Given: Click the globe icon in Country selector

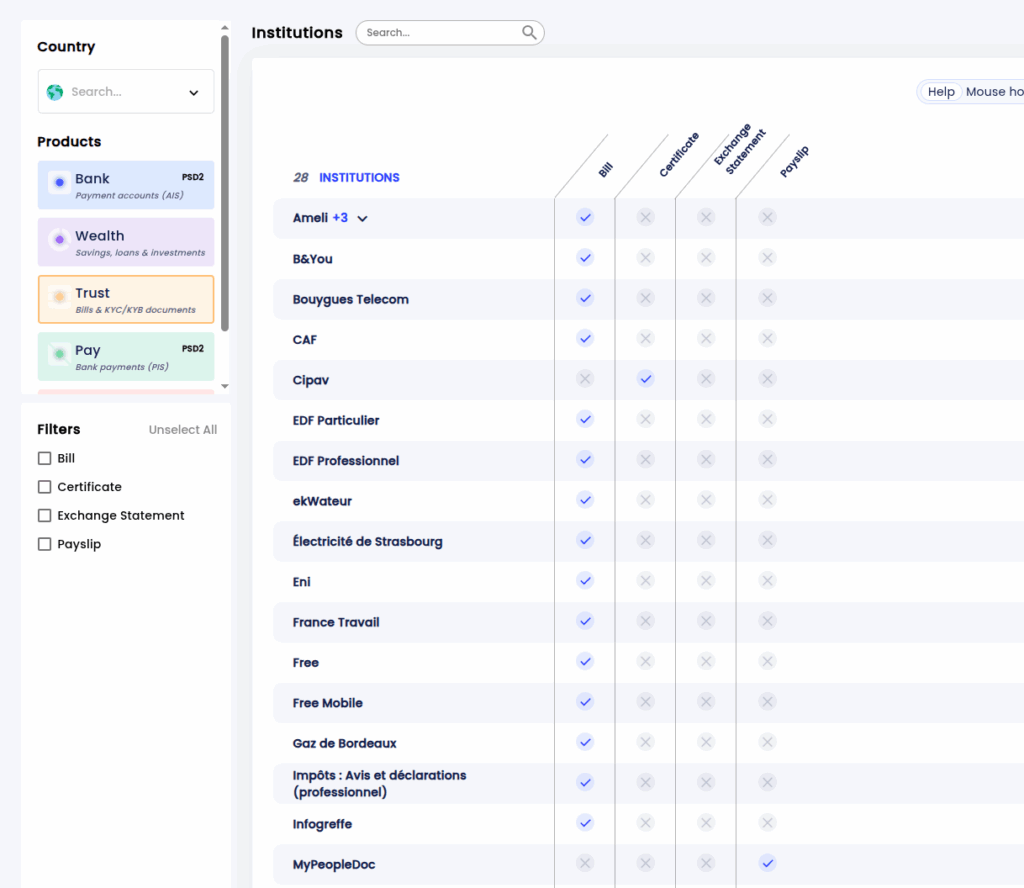Looking at the screenshot, I should tap(55, 92).
